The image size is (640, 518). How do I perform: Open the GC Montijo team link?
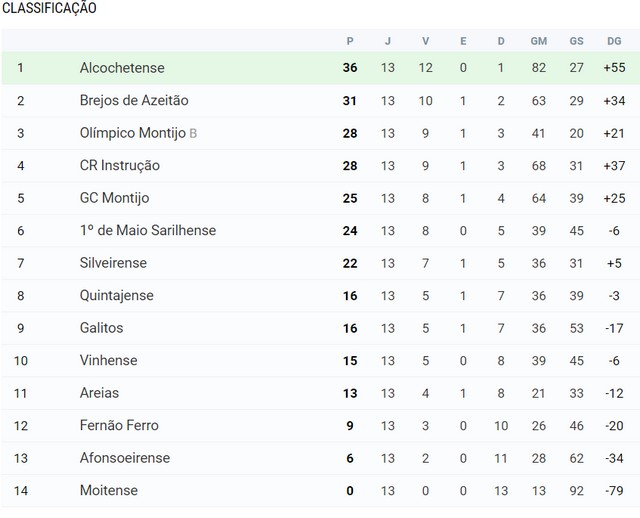click(114, 198)
